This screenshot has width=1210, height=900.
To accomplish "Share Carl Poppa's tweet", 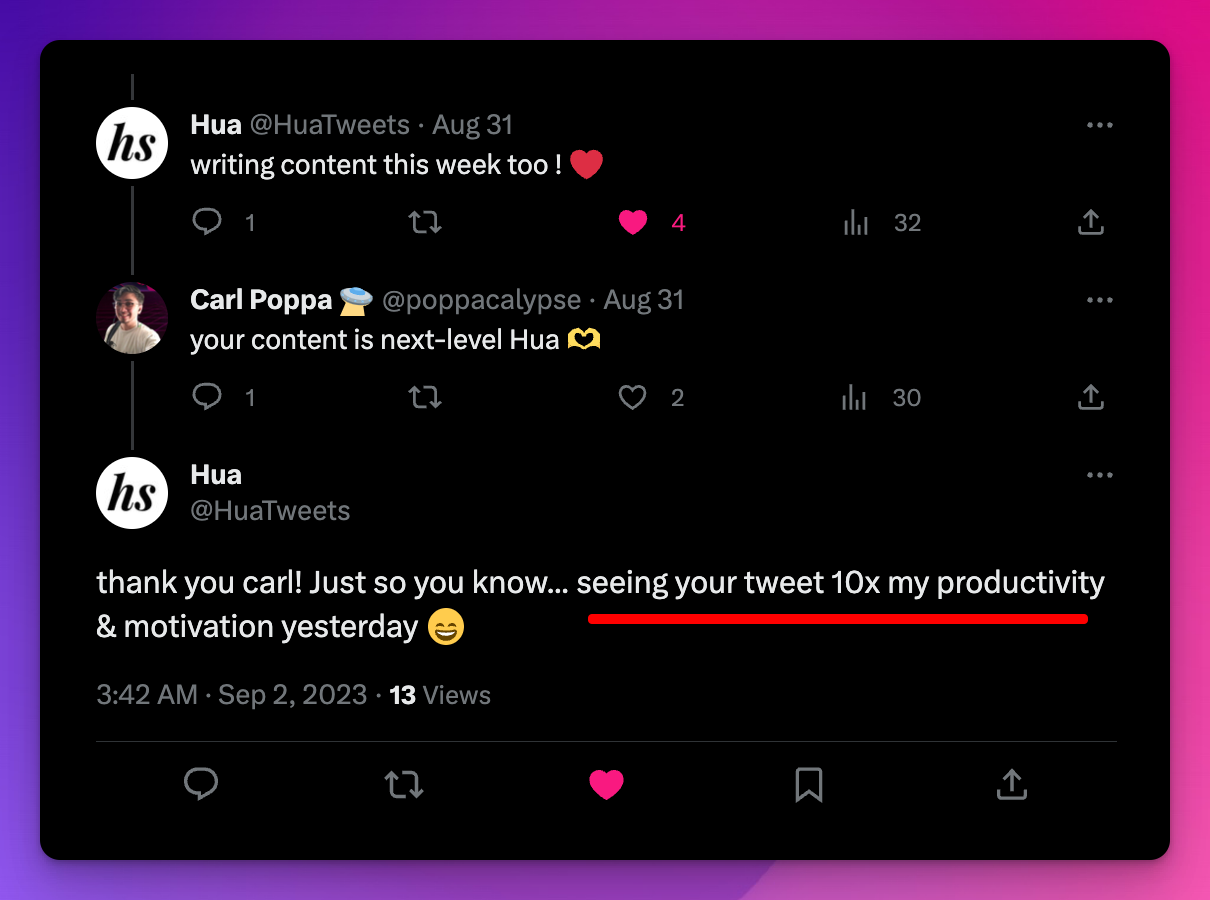I will point(1091,397).
